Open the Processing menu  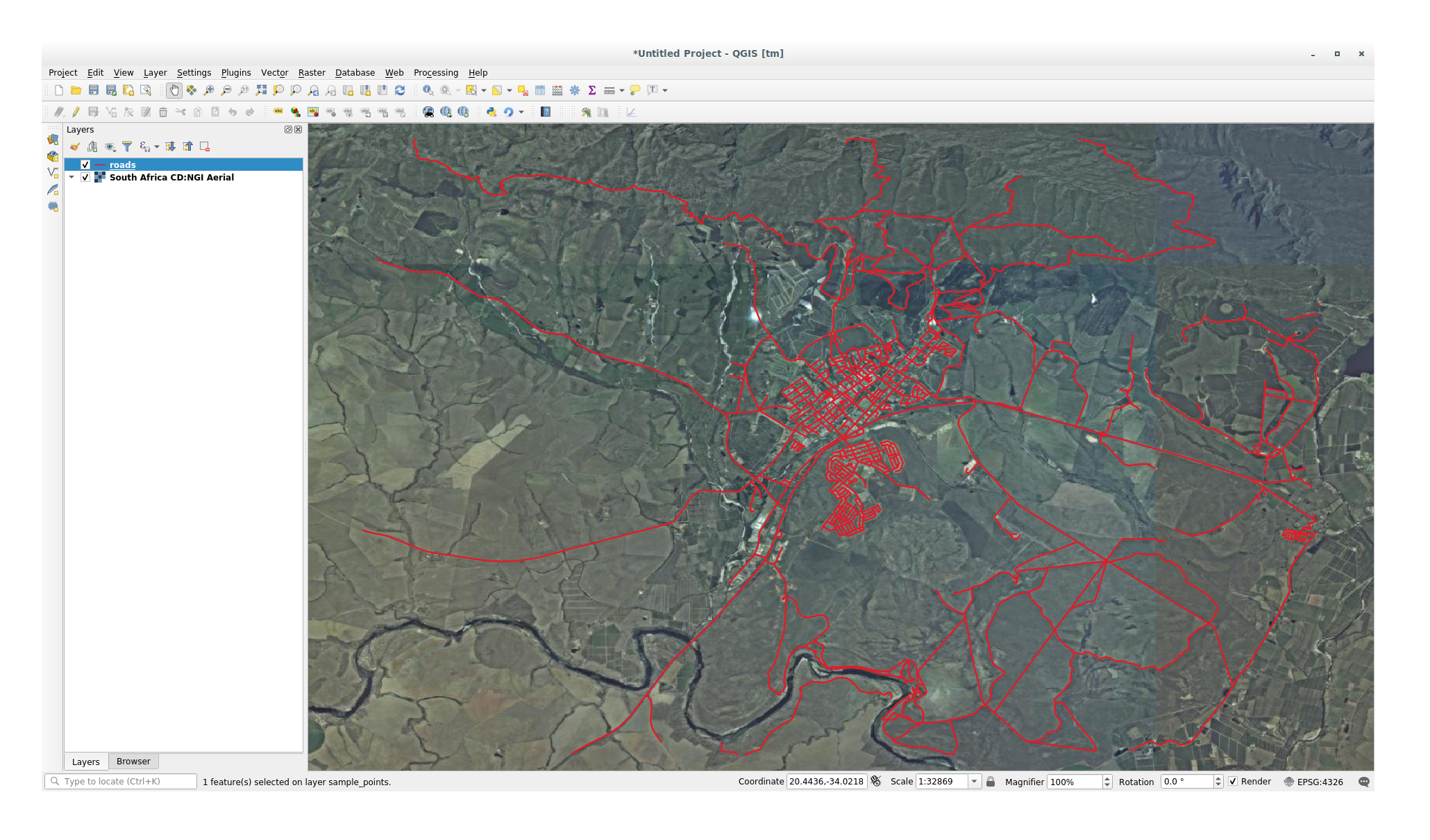pyautogui.click(x=435, y=72)
